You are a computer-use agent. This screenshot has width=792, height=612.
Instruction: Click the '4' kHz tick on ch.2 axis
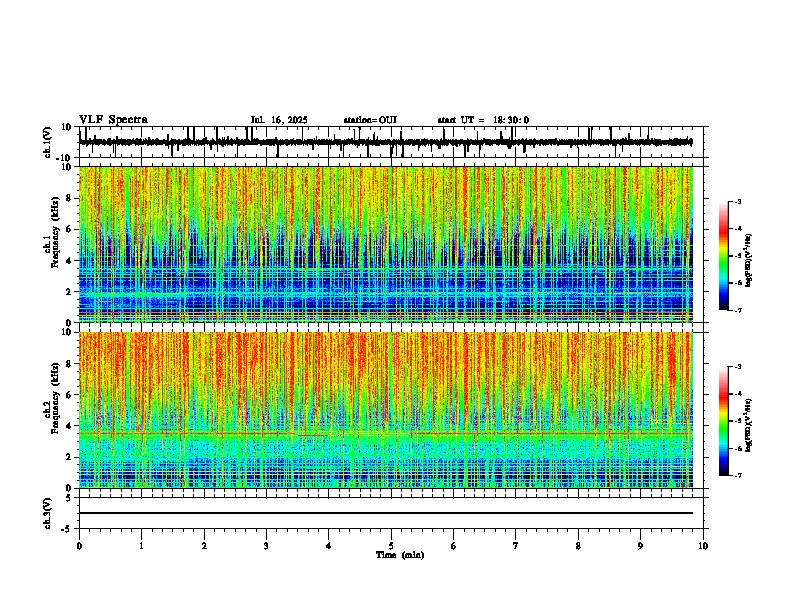tap(69, 426)
